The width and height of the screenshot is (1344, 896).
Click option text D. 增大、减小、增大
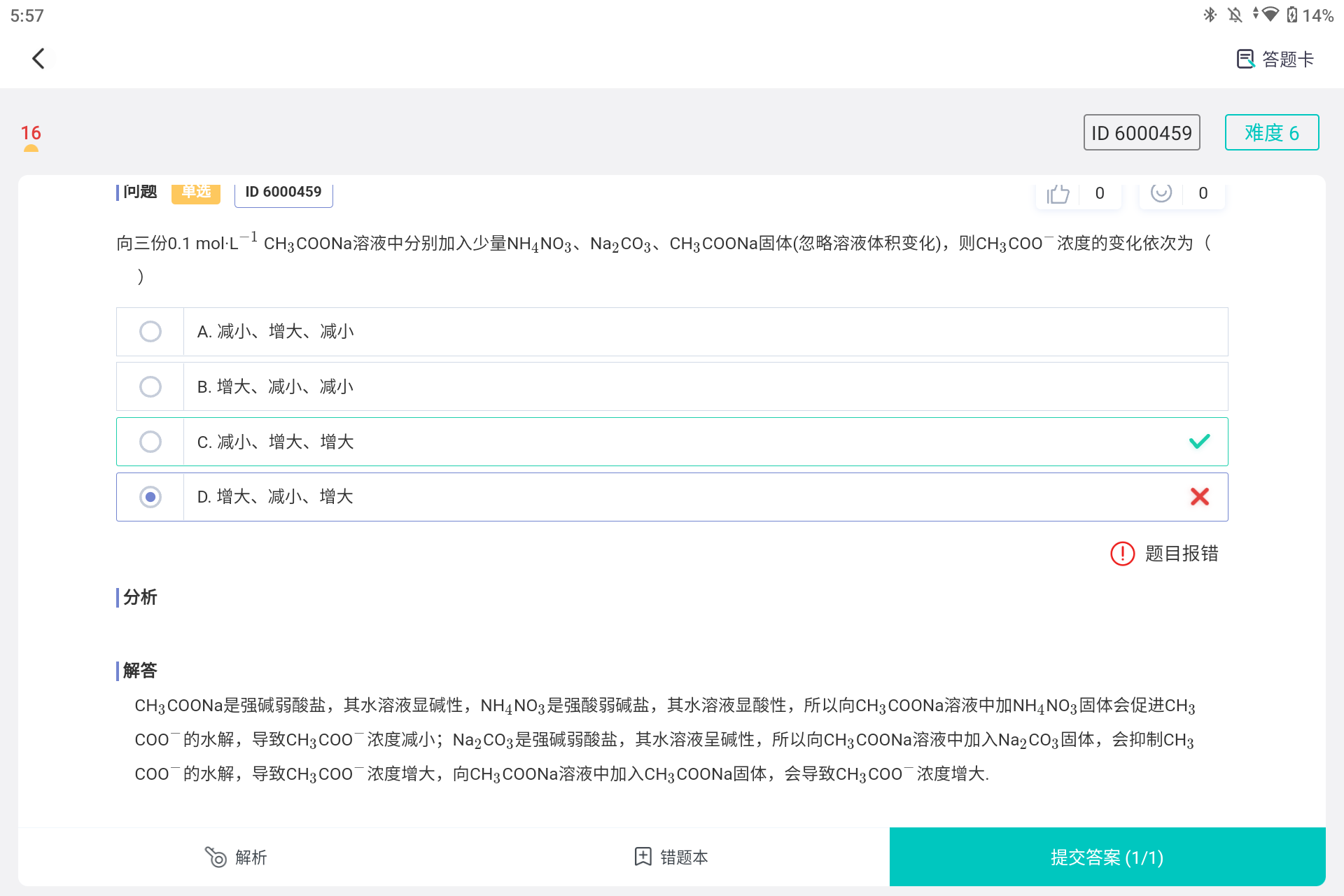pos(276,497)
